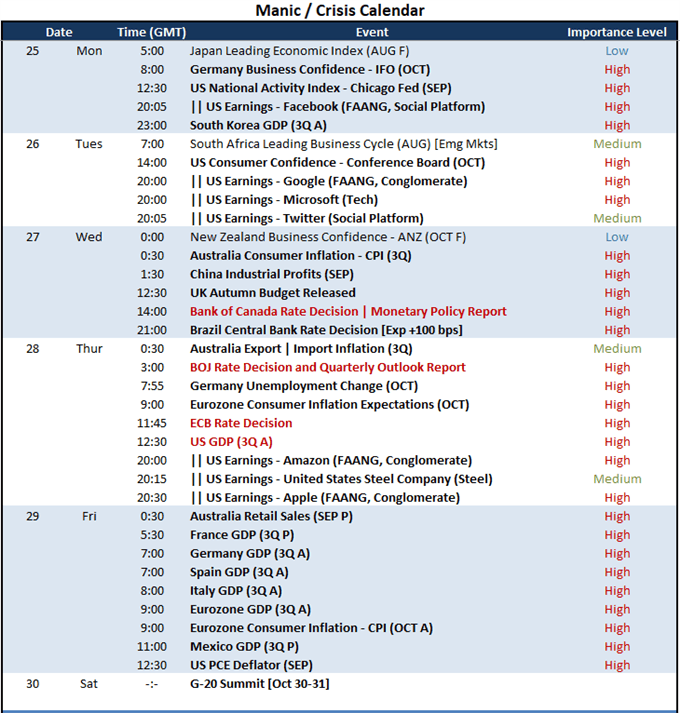Select the red 'US GDP (3Q A)' event

[231, 442]
